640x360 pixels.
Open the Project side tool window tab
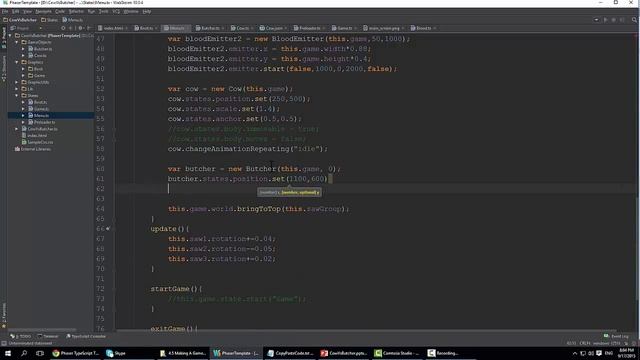click(x=4, y=38)
